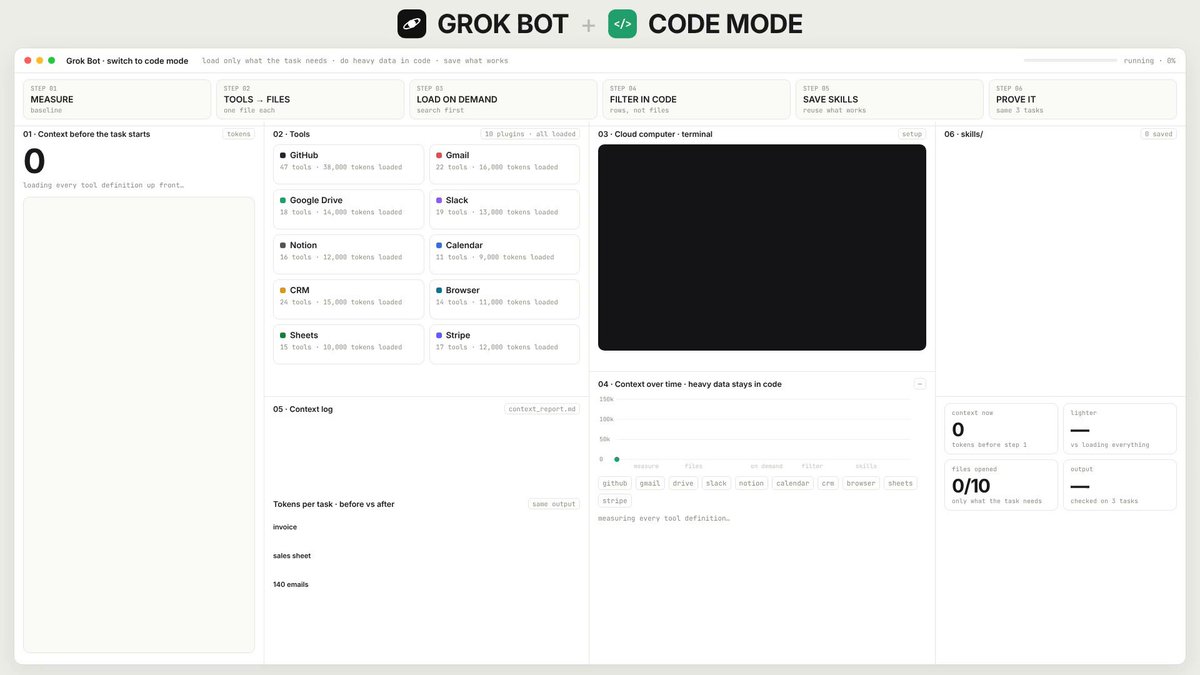This screenshot has width=1200, height=675.
Task: Click the Gmail plugin red dot
Action: click(439, 155)
